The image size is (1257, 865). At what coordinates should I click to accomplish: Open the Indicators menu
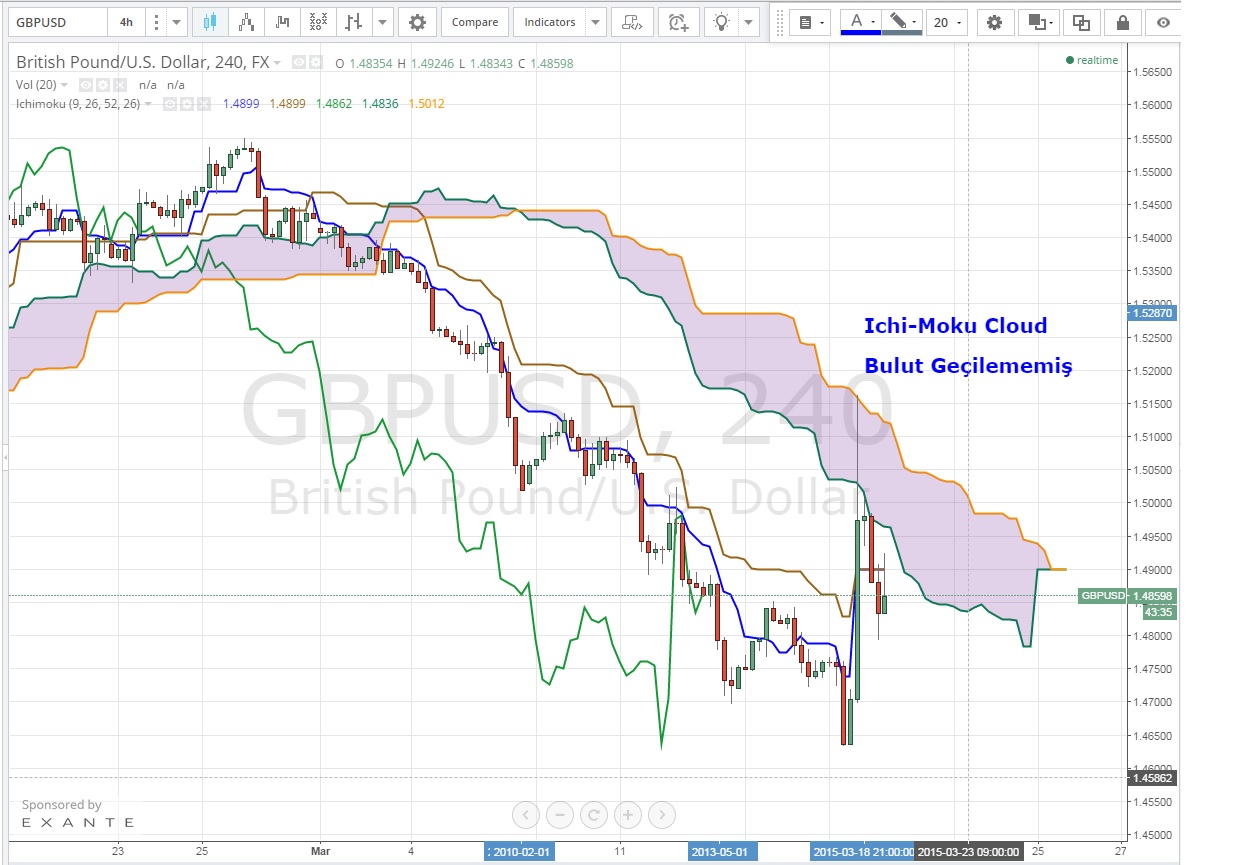pos(550,22)
